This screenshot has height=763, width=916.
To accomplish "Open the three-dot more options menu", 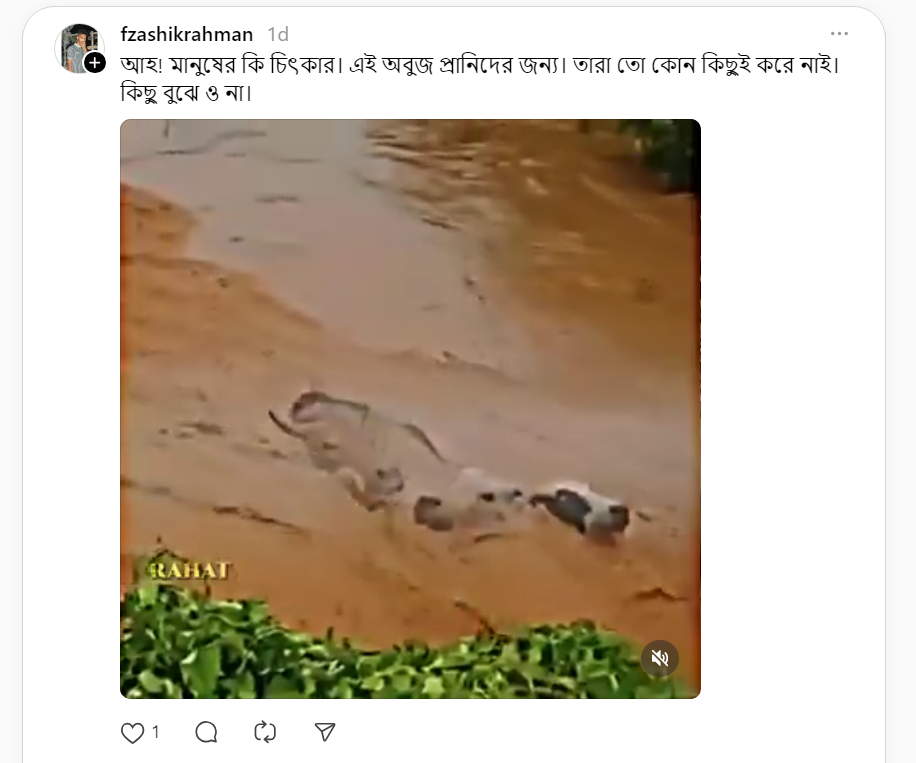I will 839,34.
